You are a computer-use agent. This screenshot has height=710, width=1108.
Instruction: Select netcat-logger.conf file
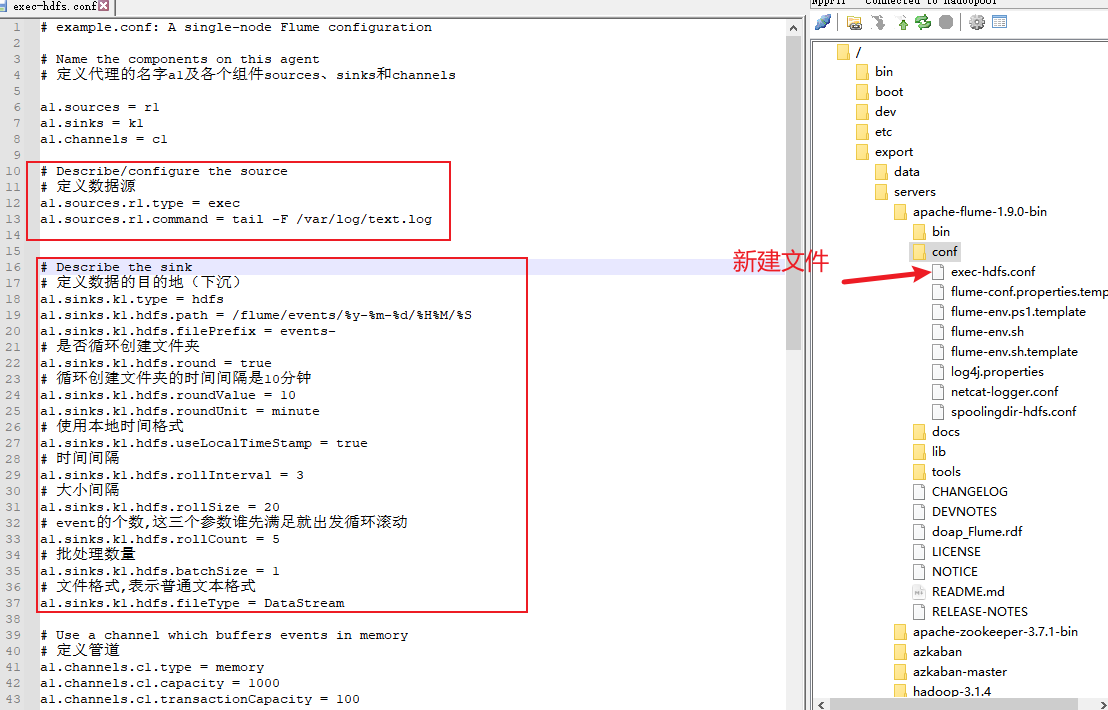(x=1004, y=392)
